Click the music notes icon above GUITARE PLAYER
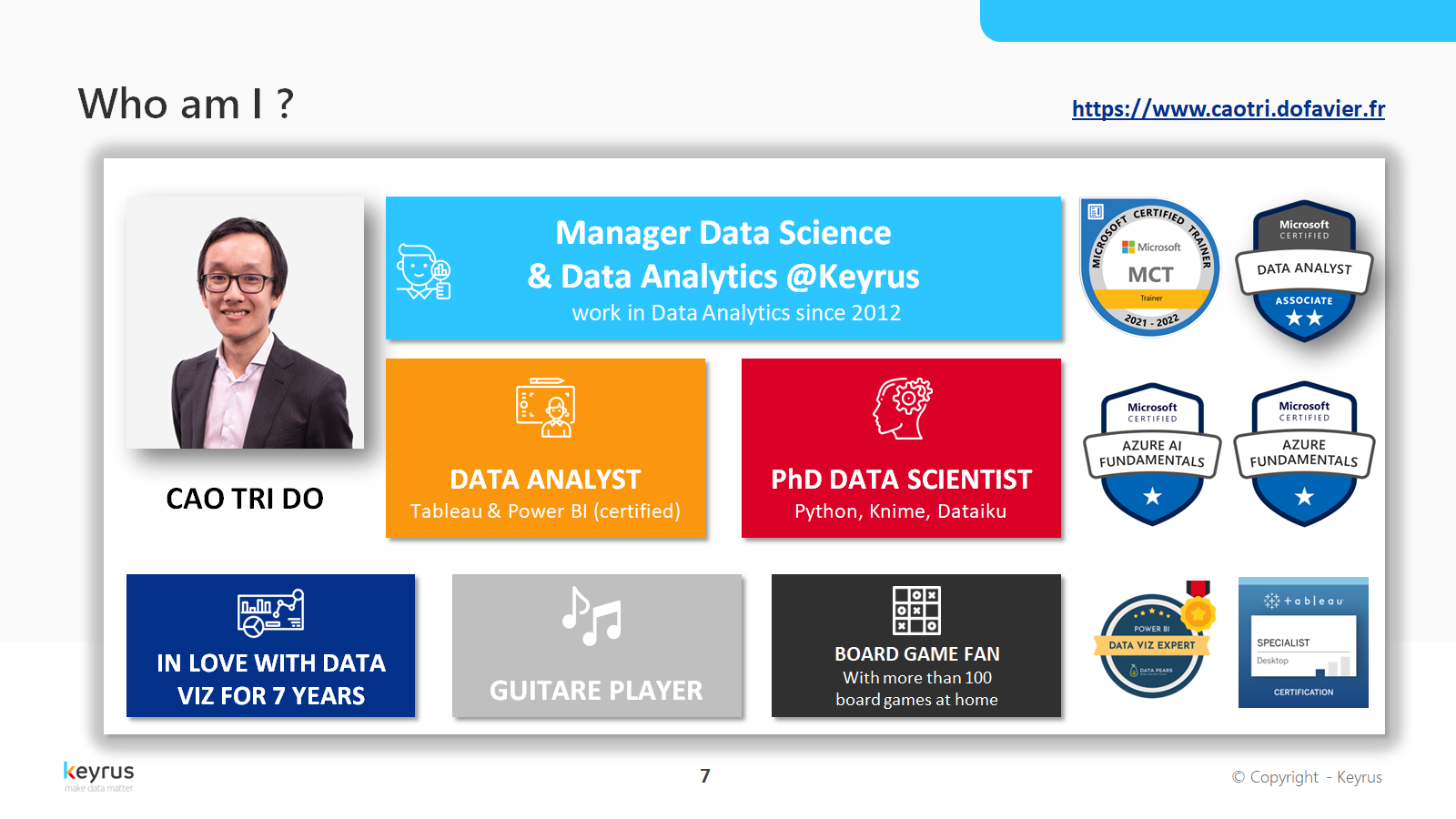Image resolution: width=1456 pixels, height=819 pixels. click(591, 616)
